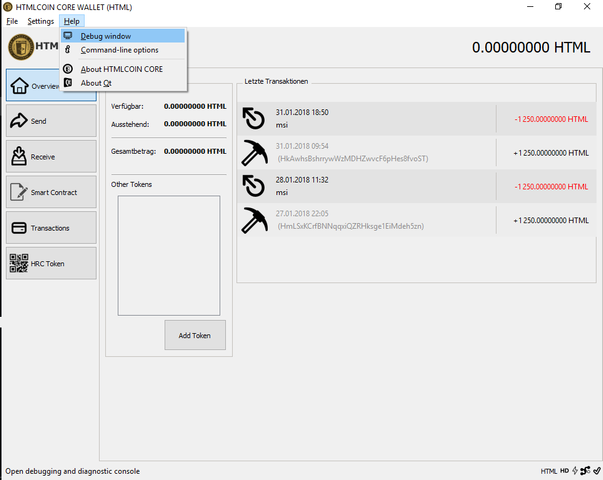The height and width of the screenshot is (480, 603).
Task: Click the network connections status icon
Action: pos(585,470)
